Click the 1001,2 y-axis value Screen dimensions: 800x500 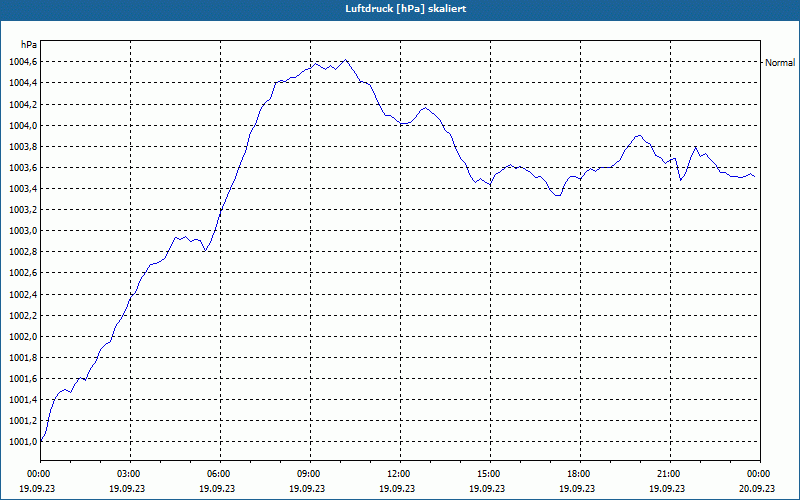(x=22, y=421)
